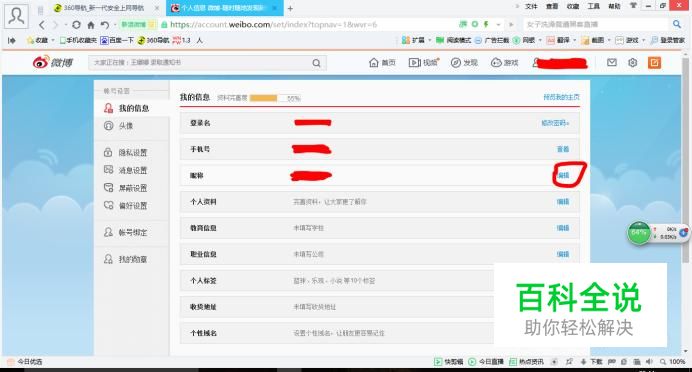
Task: Open a new browser tab with plus
Action: 290,8
